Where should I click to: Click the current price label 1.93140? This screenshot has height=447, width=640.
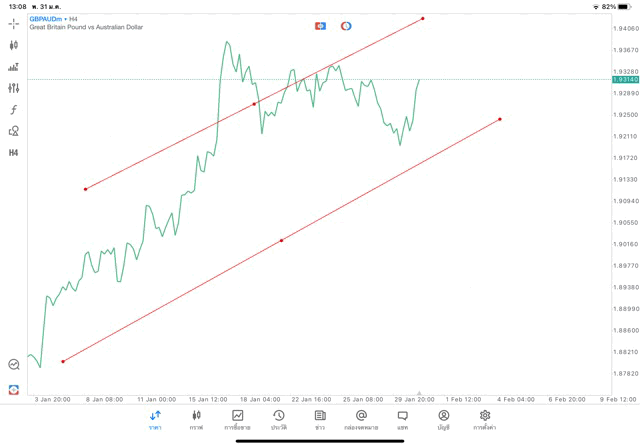(625, 79)
